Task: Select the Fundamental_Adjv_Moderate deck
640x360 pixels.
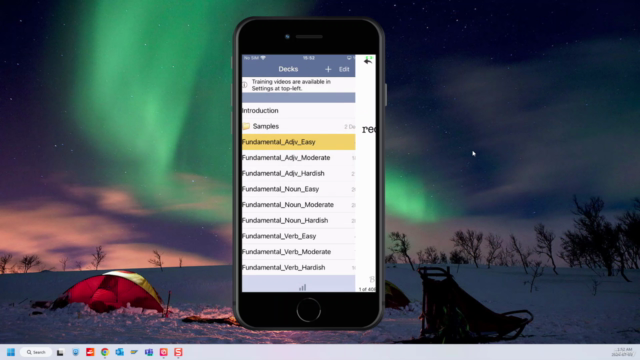Action: click(x=298, y=158)
